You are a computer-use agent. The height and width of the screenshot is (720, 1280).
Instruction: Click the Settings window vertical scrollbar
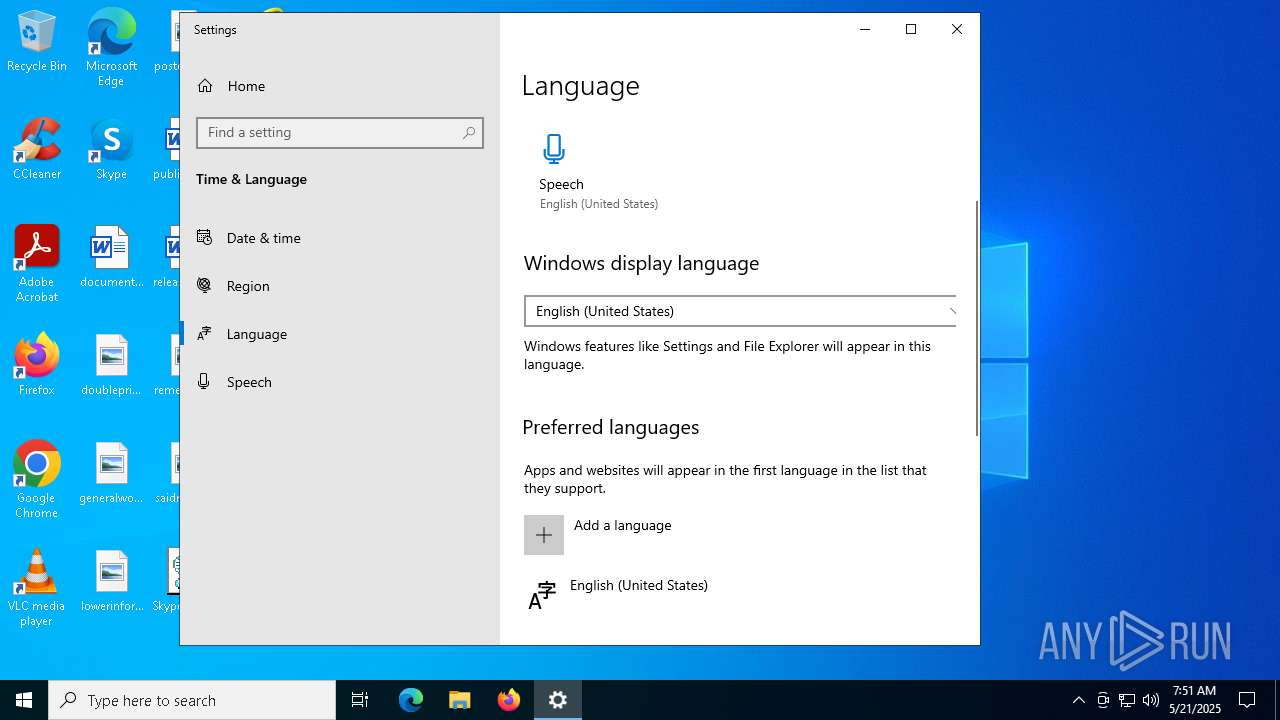pos(976,318)
